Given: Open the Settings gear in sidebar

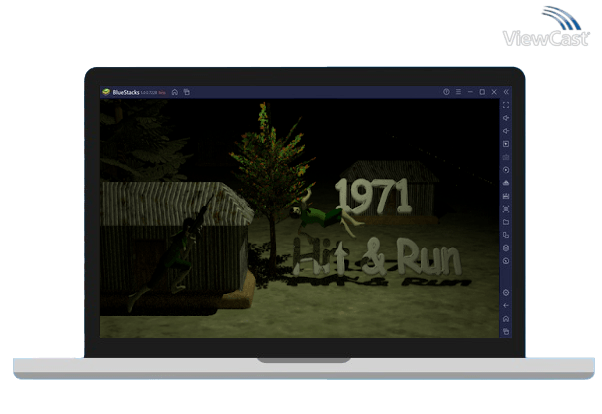Looking at the screenshot, I should pos(506,293).
